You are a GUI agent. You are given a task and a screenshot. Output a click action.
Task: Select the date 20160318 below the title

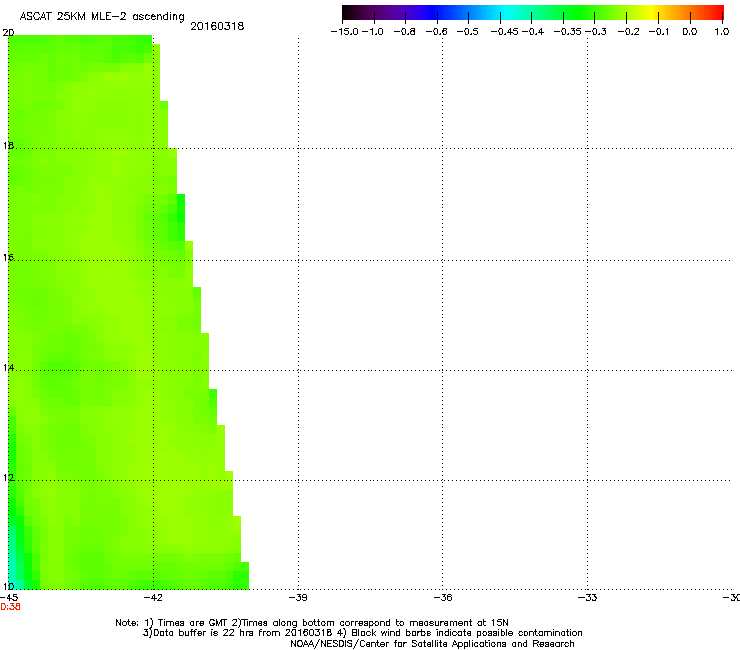coord(217,26)
